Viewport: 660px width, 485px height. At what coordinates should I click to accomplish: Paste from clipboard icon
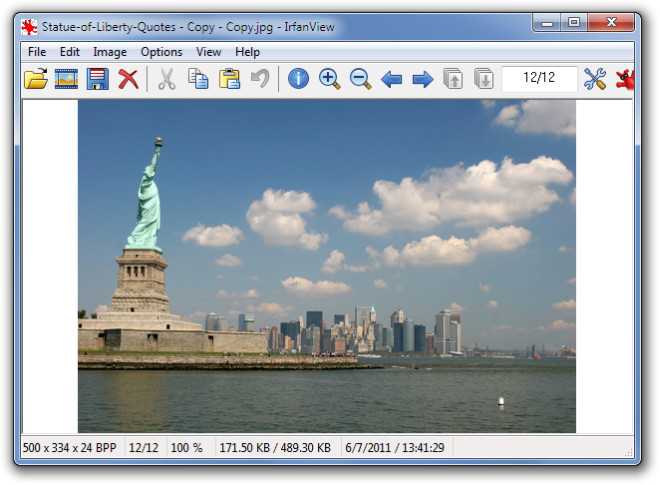pyautogui.click(x=229, y=79)
